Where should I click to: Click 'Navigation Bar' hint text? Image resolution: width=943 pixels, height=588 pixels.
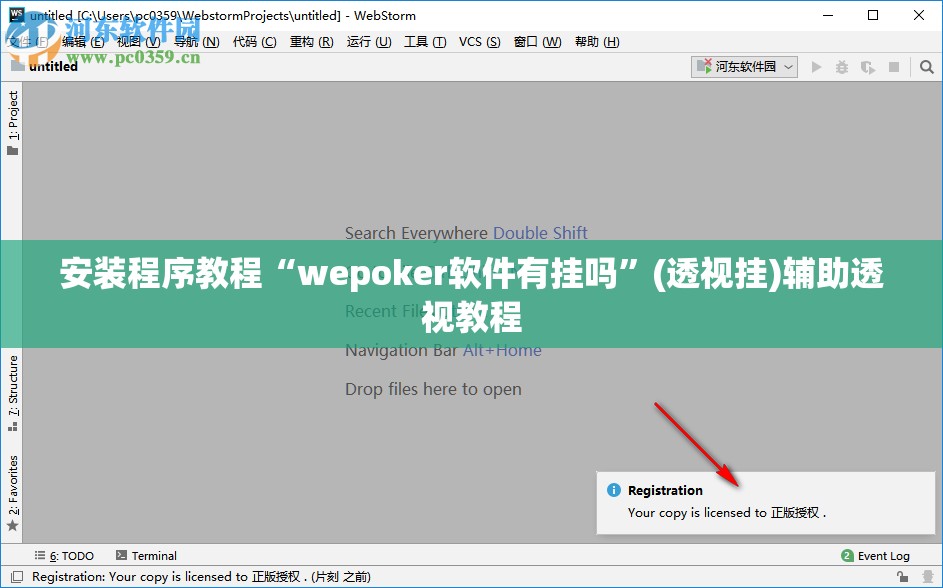(x=401, y=350)
